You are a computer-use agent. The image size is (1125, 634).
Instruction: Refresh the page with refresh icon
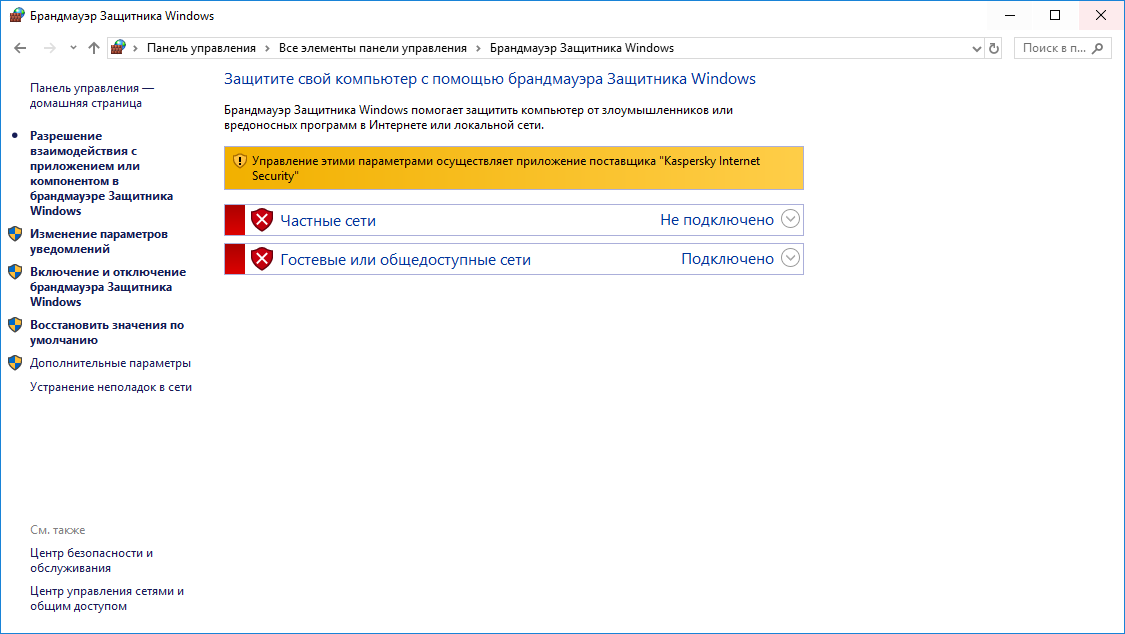[994, 49]
